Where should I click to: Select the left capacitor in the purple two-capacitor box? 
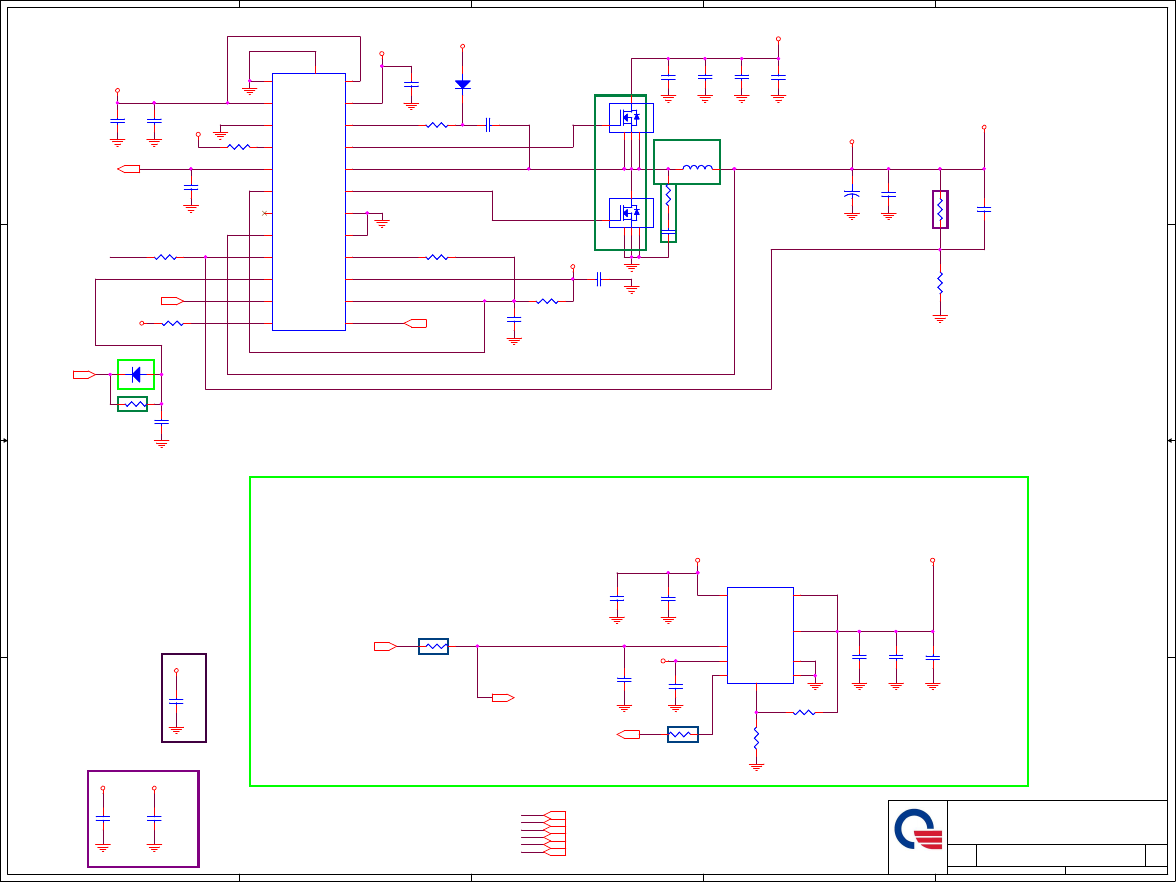103,818
